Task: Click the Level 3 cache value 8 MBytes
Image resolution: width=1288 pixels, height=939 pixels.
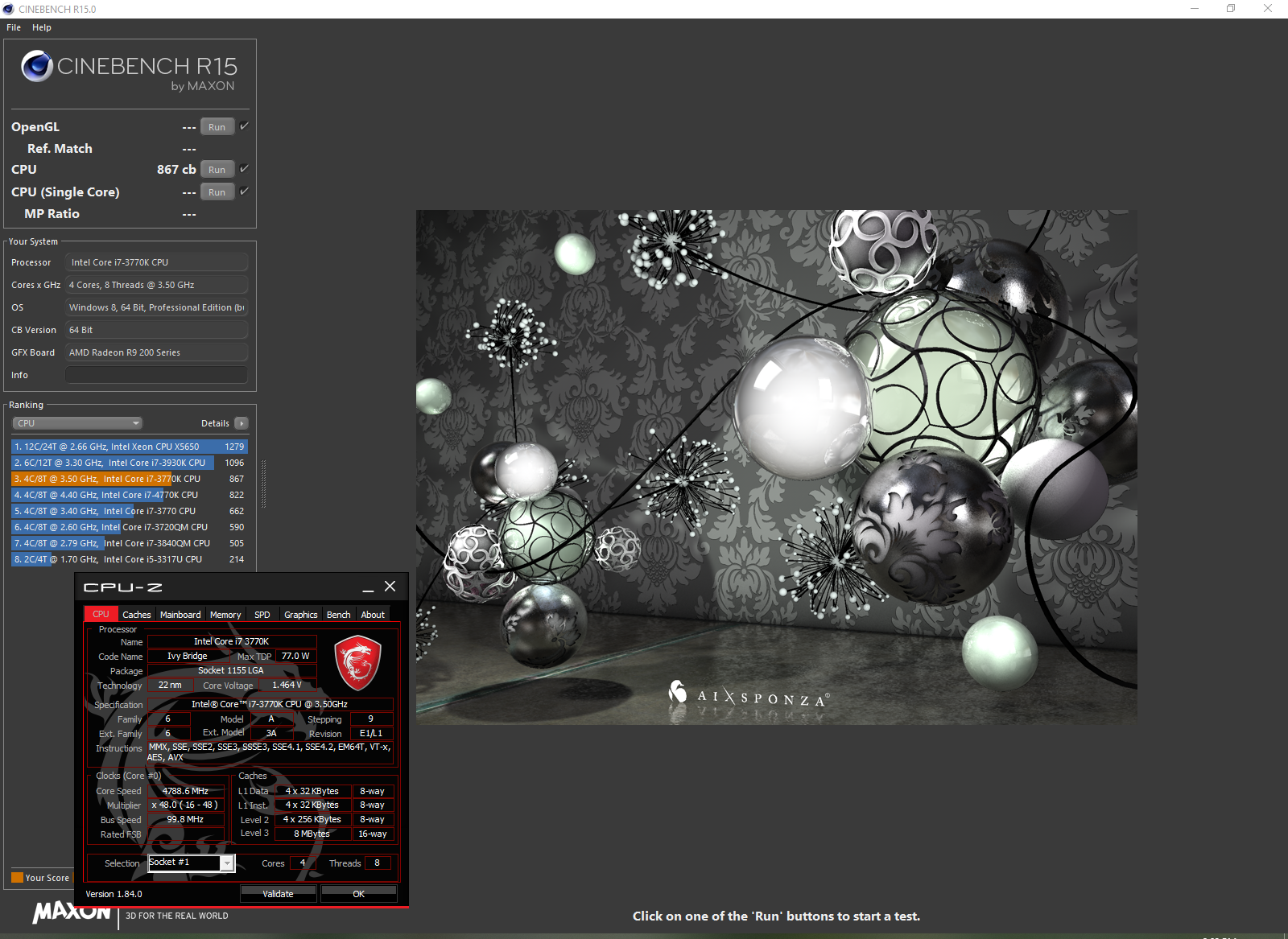Action: point(312,834)
